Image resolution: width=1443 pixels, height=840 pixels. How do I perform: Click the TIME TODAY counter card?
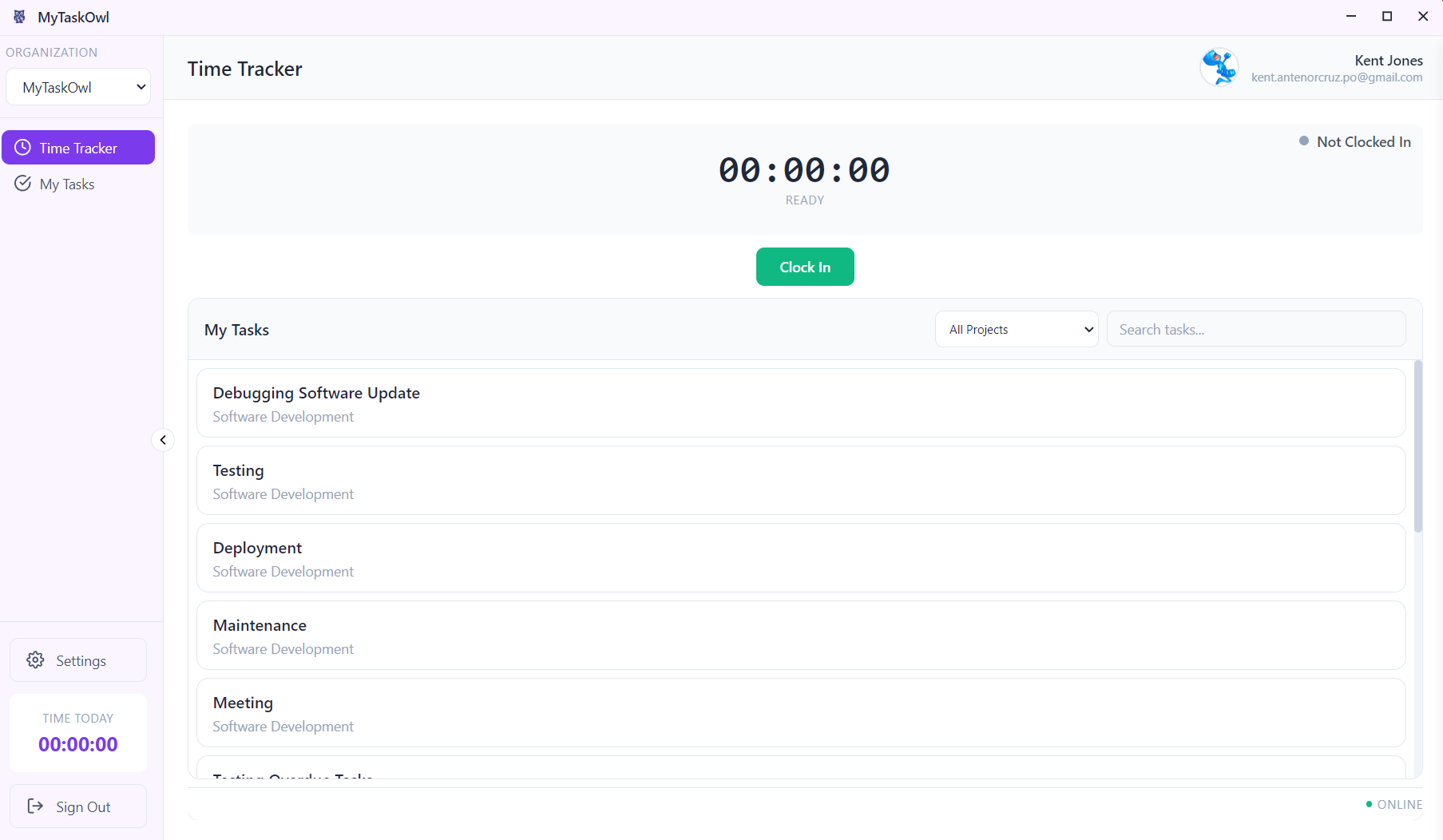(78, 733)
